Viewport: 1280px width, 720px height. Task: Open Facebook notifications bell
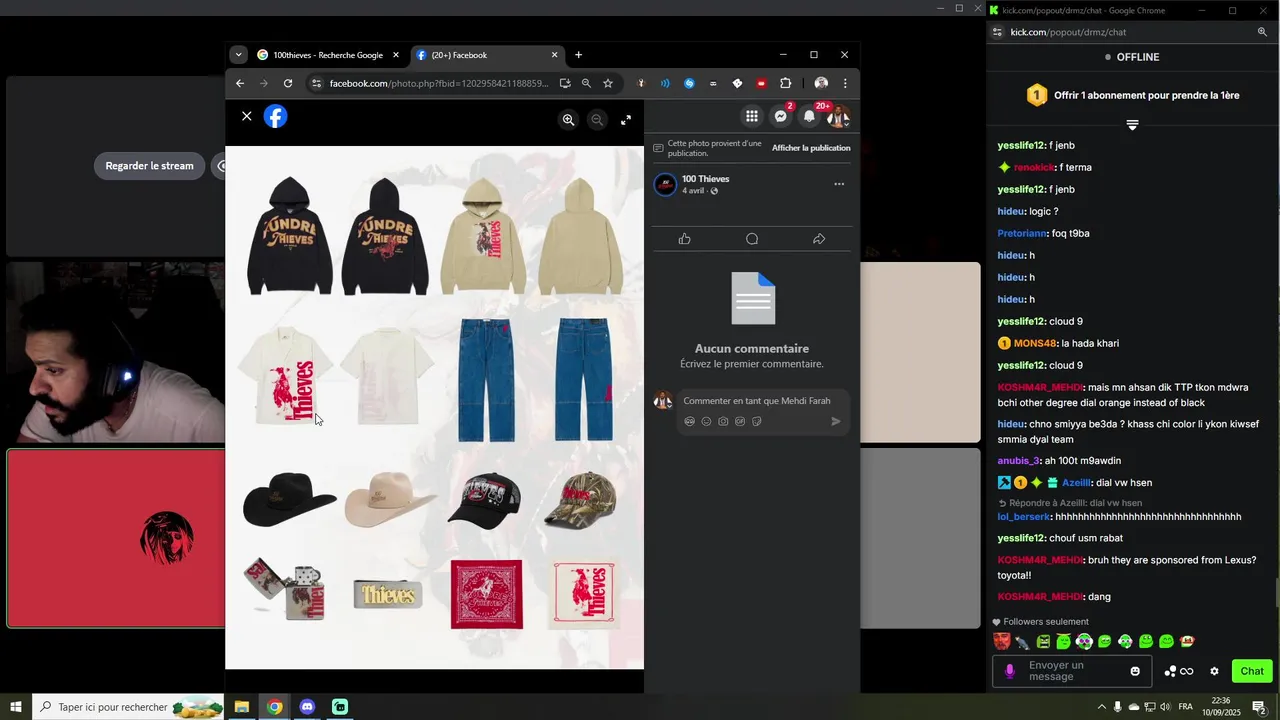pyautogui.click(x=810, y=117)
